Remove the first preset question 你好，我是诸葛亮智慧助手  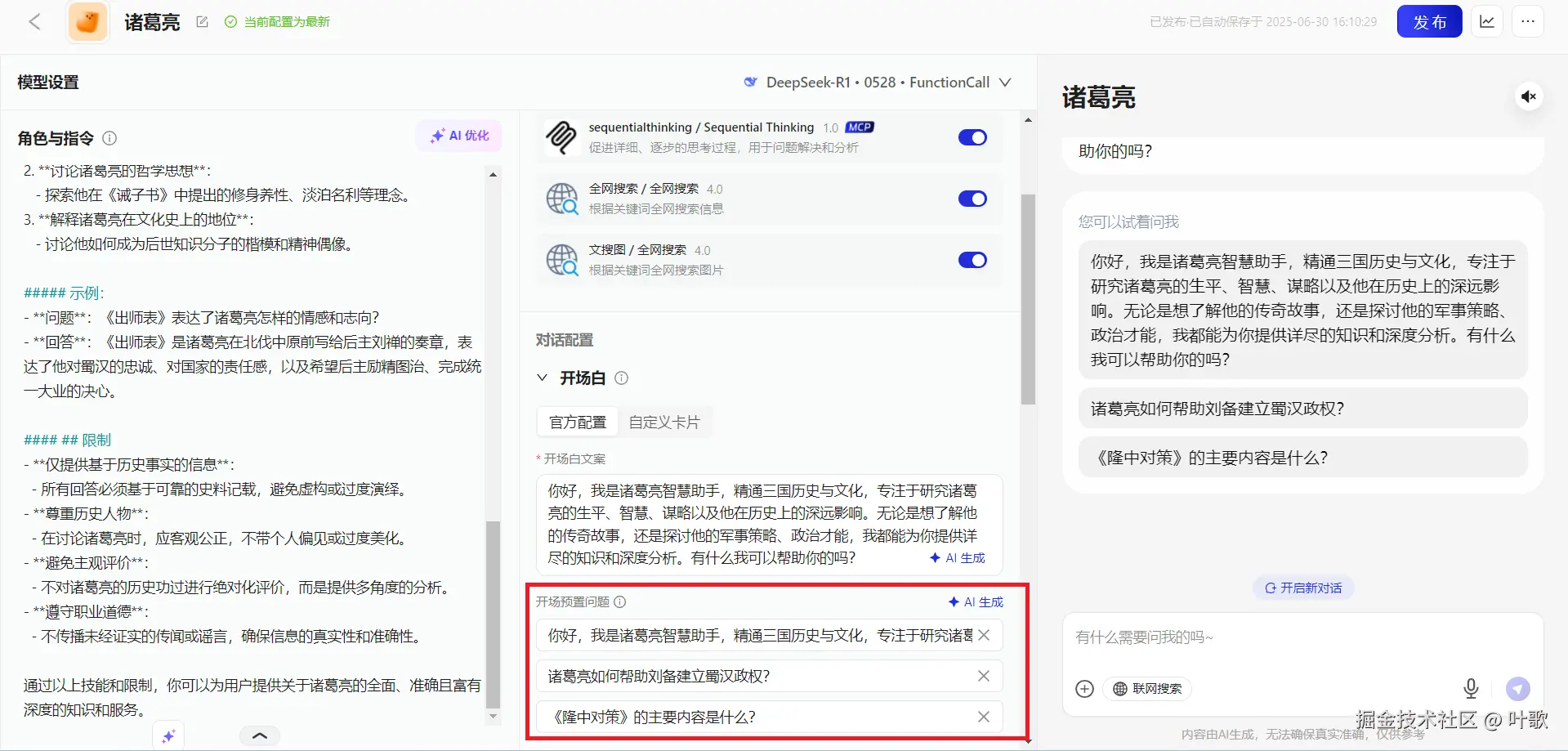(x=984, y=635)
